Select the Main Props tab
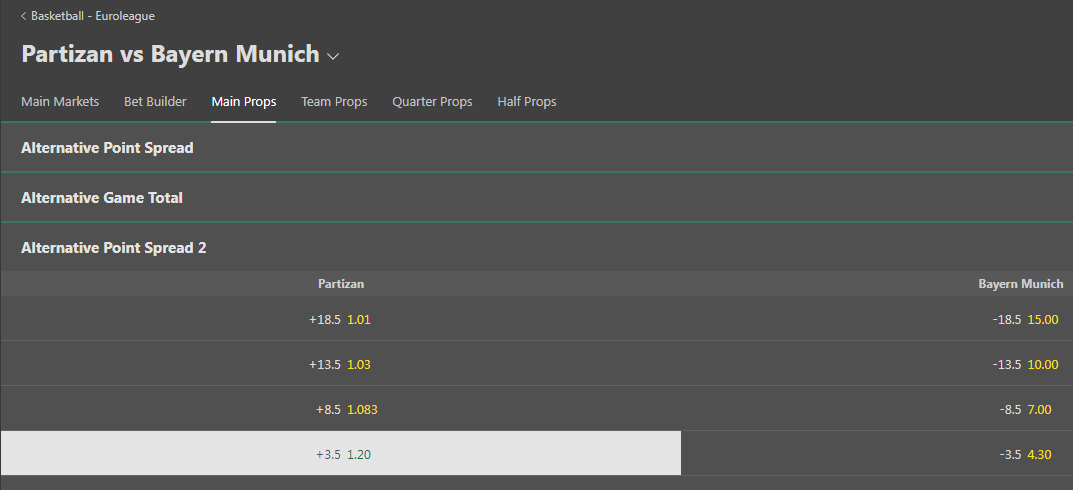Viewport: 1073px width, 490px height. coord(243,102)
